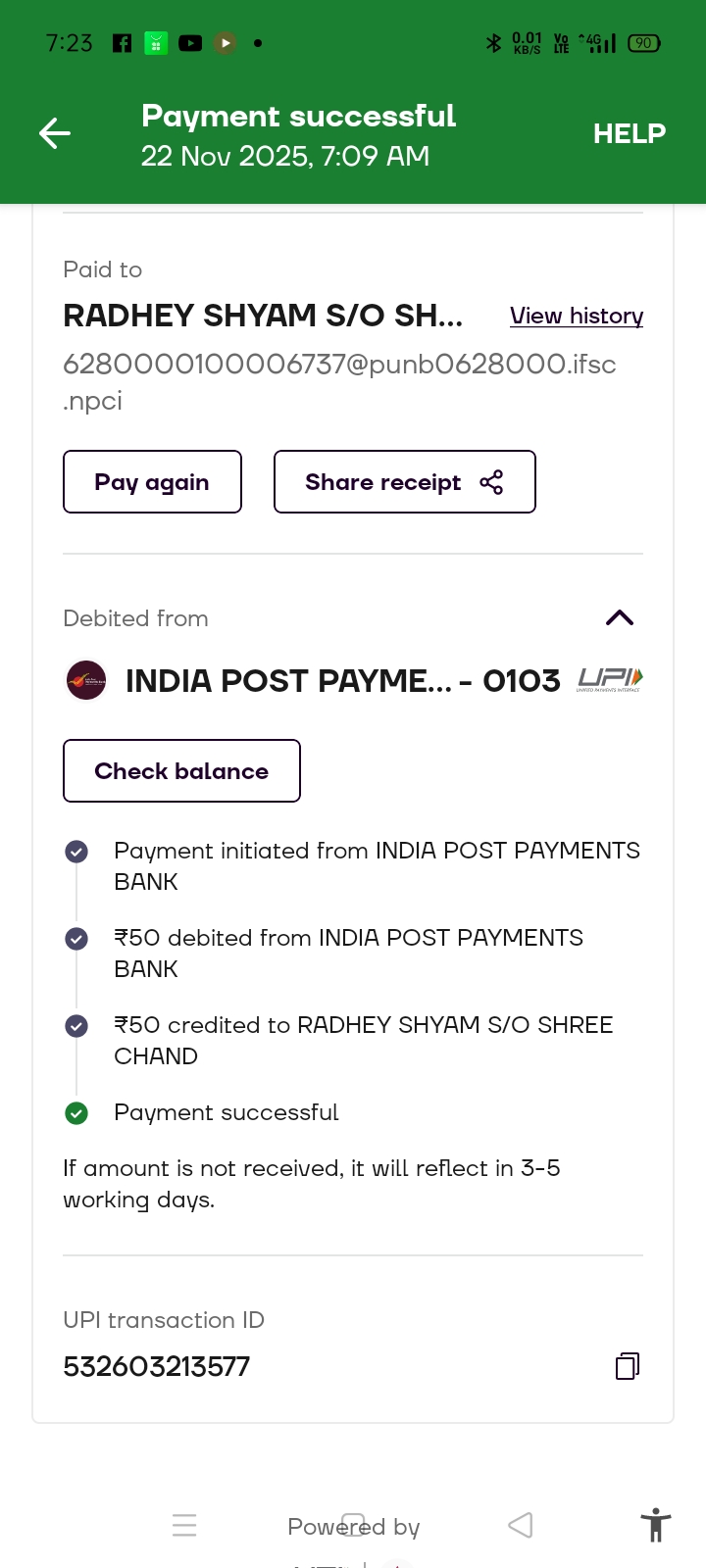Copy the UPI transaction ID
Screen dimensions: 706x1568
(628, 1365)
